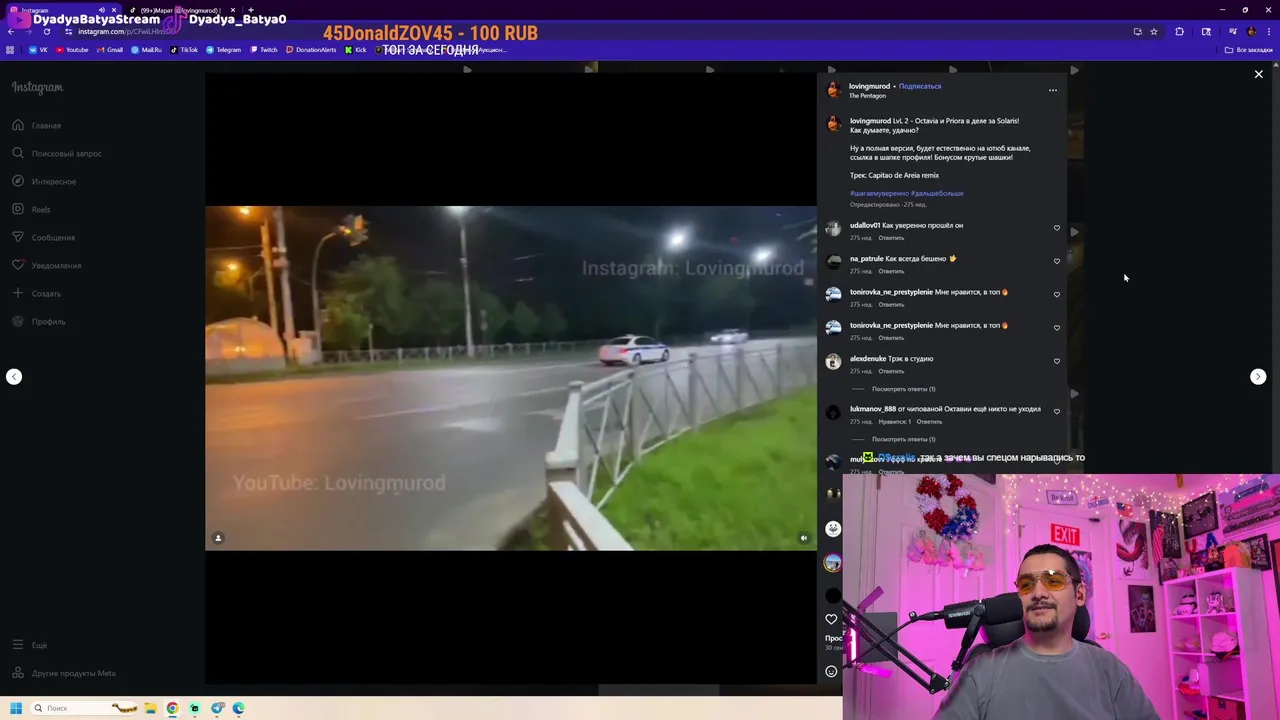Reply to lukmanov_888 via Ответить
1280x720 pixels.
point(929,421)
